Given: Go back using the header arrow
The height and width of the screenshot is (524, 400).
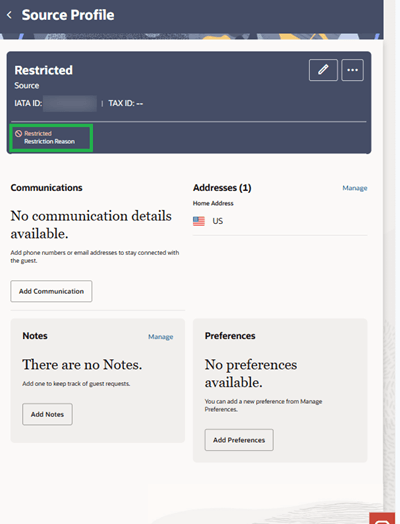Looking at the screenshot, I should pyautogui.click(x=9, y=15).
